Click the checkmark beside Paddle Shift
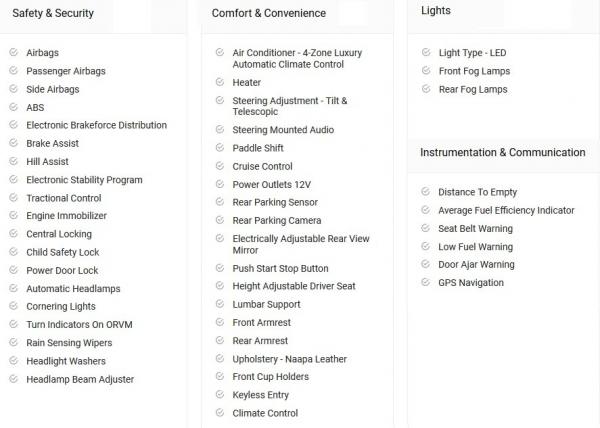 219,148
